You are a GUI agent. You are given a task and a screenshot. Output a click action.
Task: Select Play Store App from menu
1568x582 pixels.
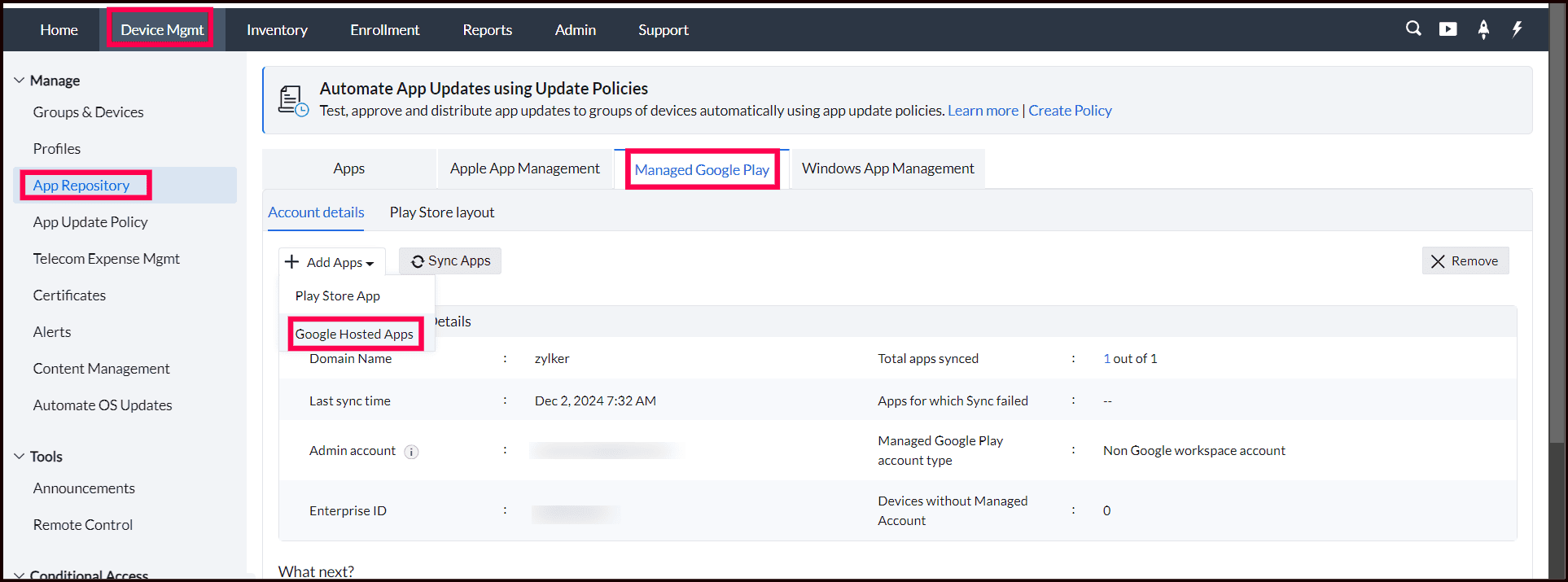(x=337, y=296)
